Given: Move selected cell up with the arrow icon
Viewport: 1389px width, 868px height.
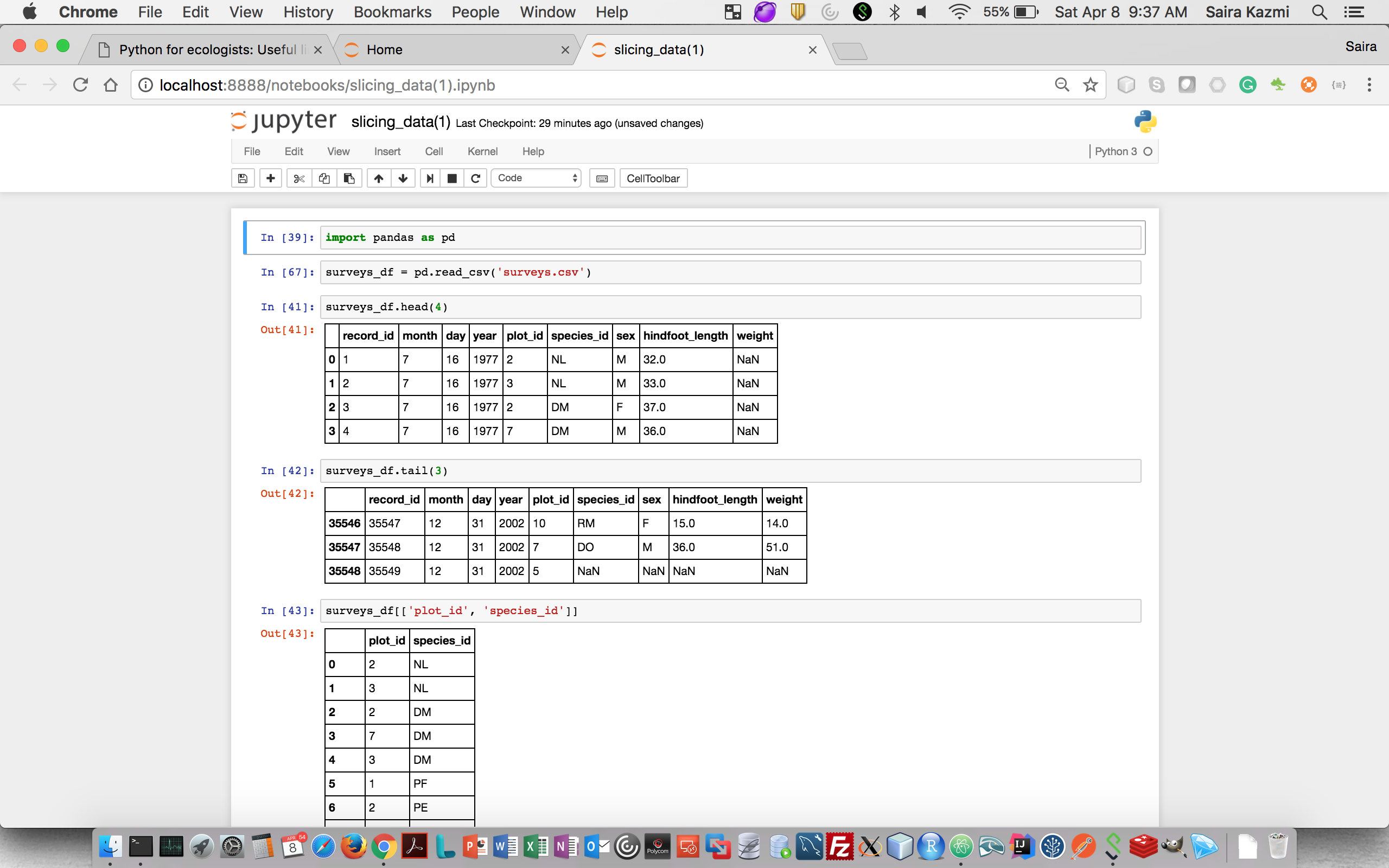Looking at the screenshot, I should pos(379,178).
